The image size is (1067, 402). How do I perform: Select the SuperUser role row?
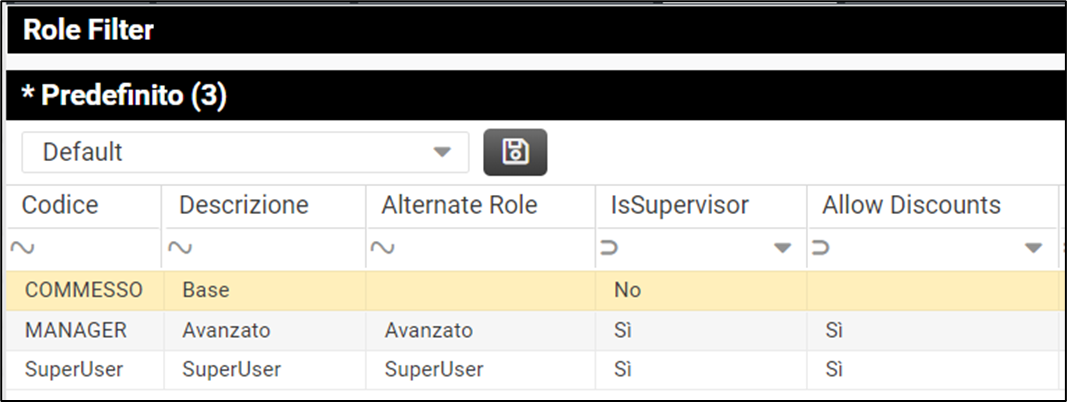click(x=74, y=369)
